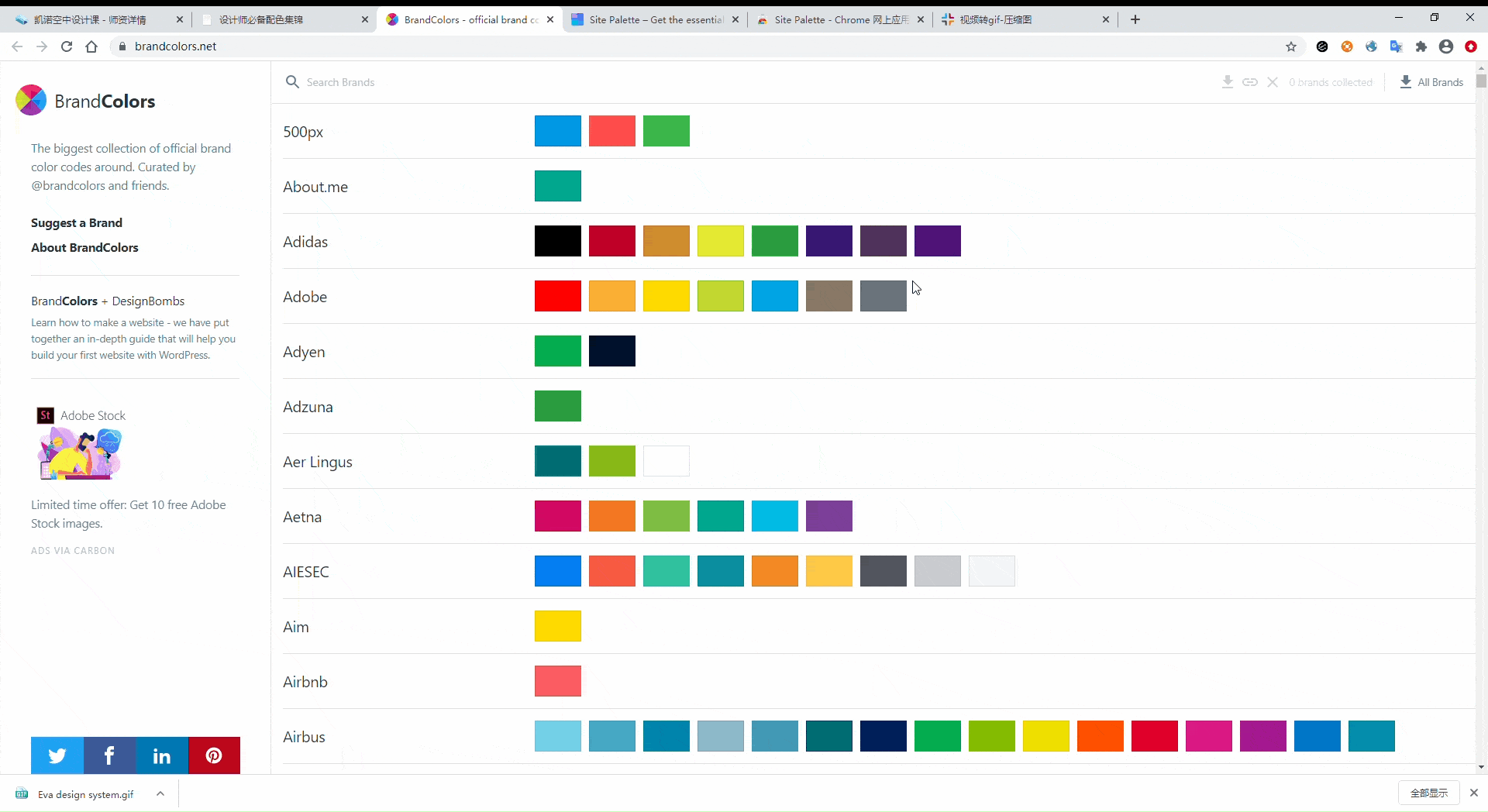Select the Adidas black swatch

[x=558, y=241]
